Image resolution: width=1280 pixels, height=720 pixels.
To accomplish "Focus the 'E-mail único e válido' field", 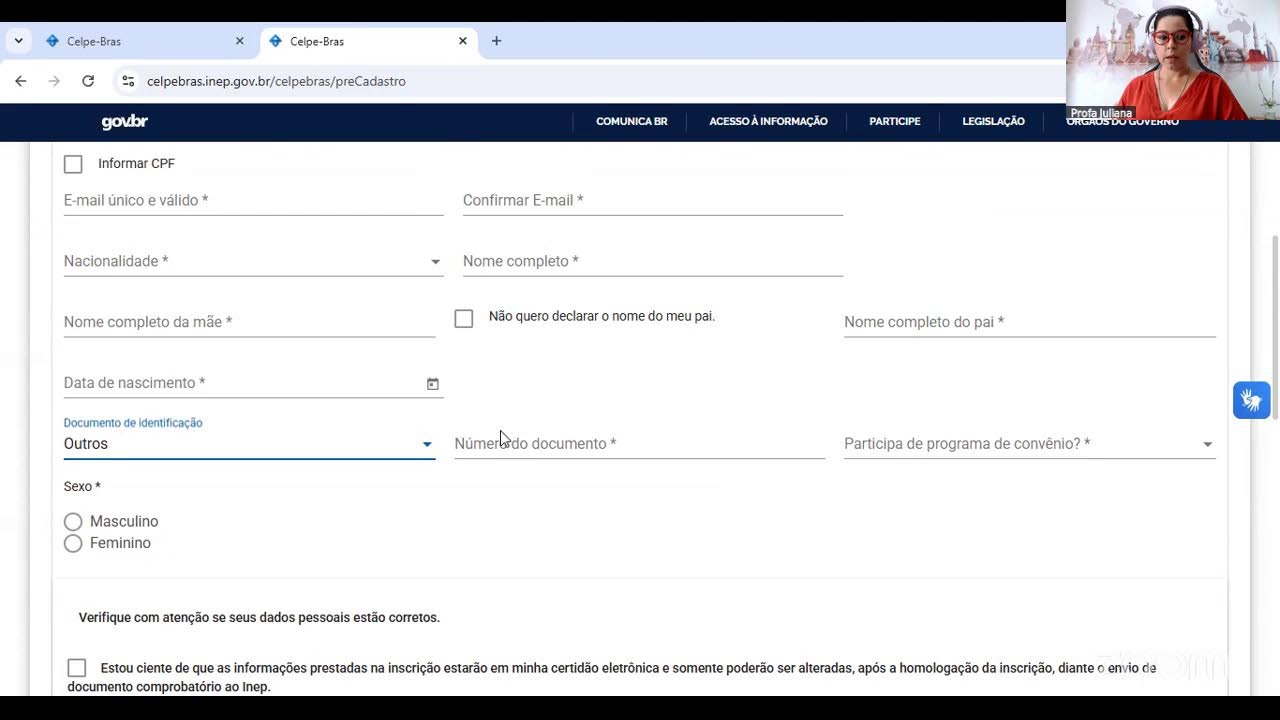I will click(253, 201).
